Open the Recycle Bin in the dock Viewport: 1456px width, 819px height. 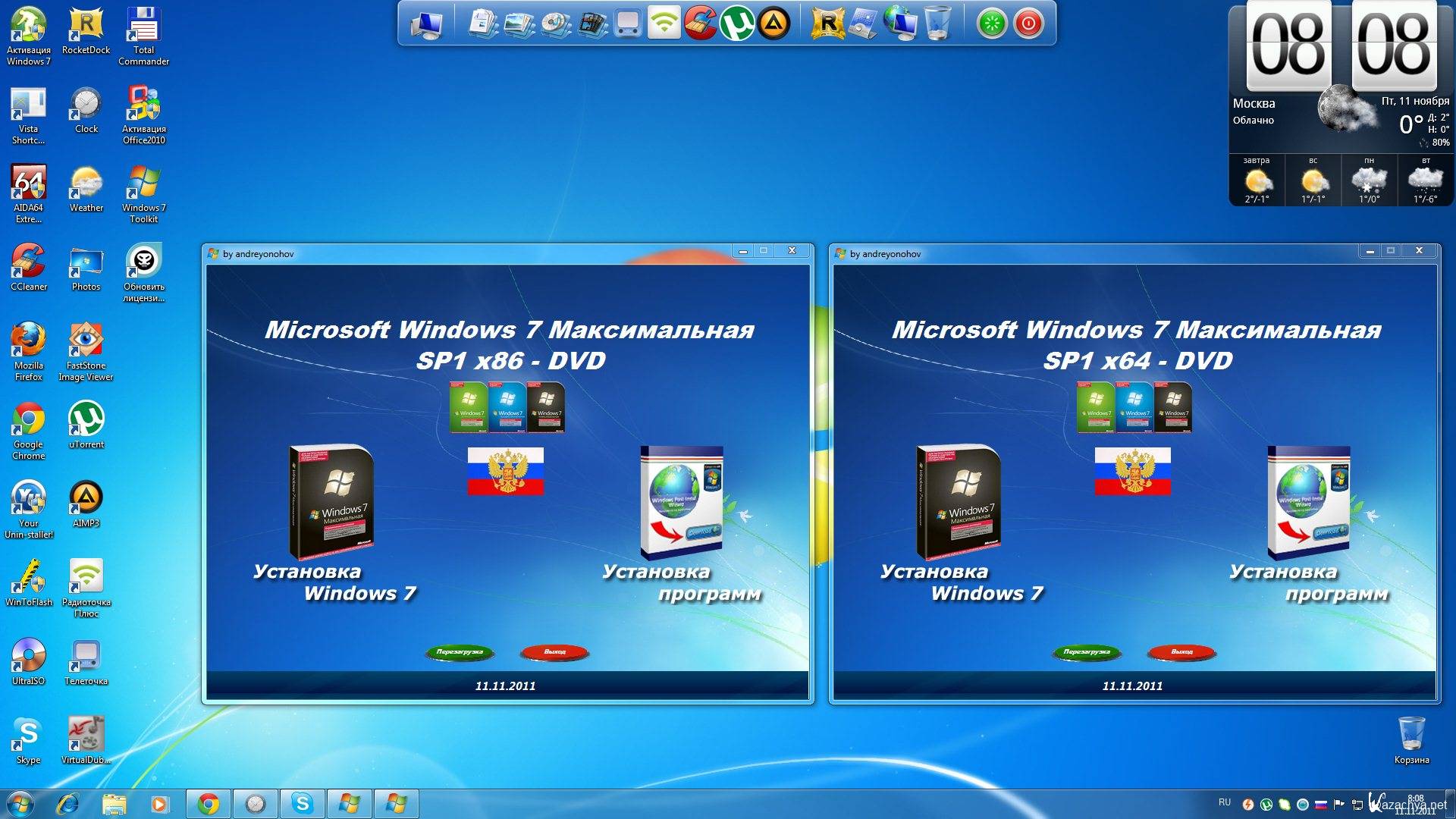point(937,24)
